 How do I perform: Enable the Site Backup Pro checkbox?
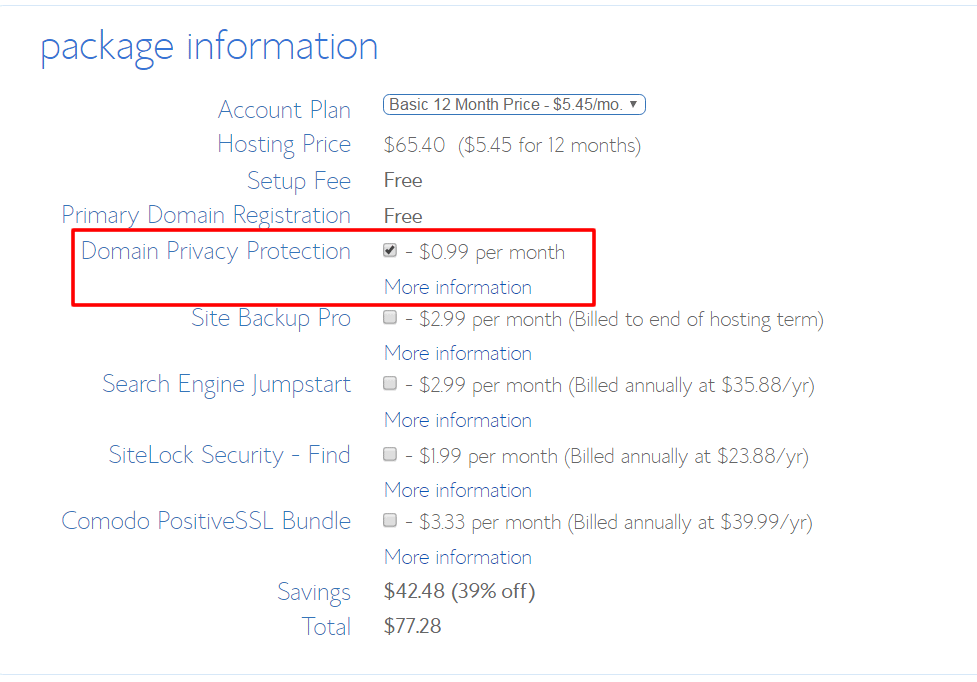tap(390, 318)
